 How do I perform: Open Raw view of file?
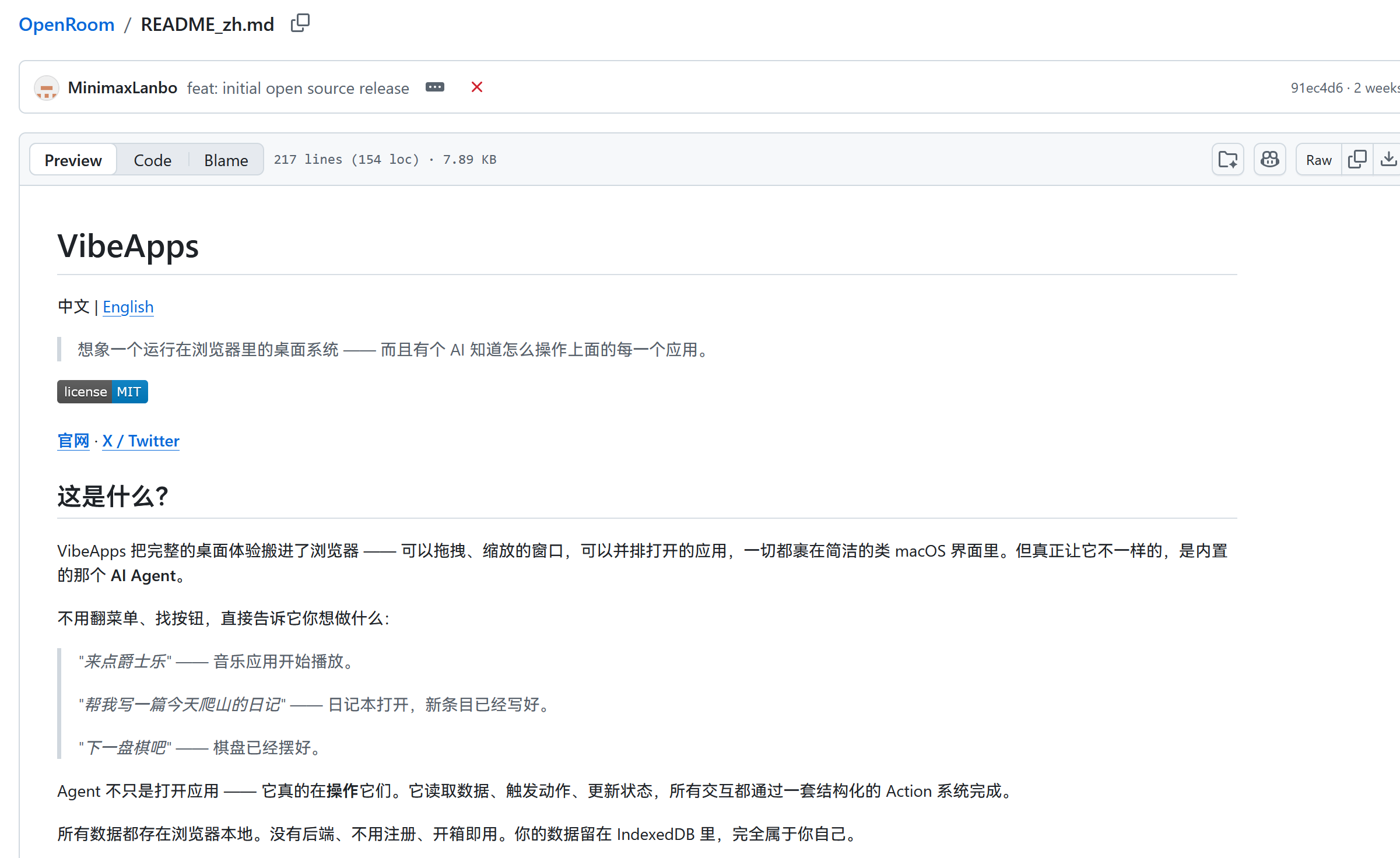1318,160
